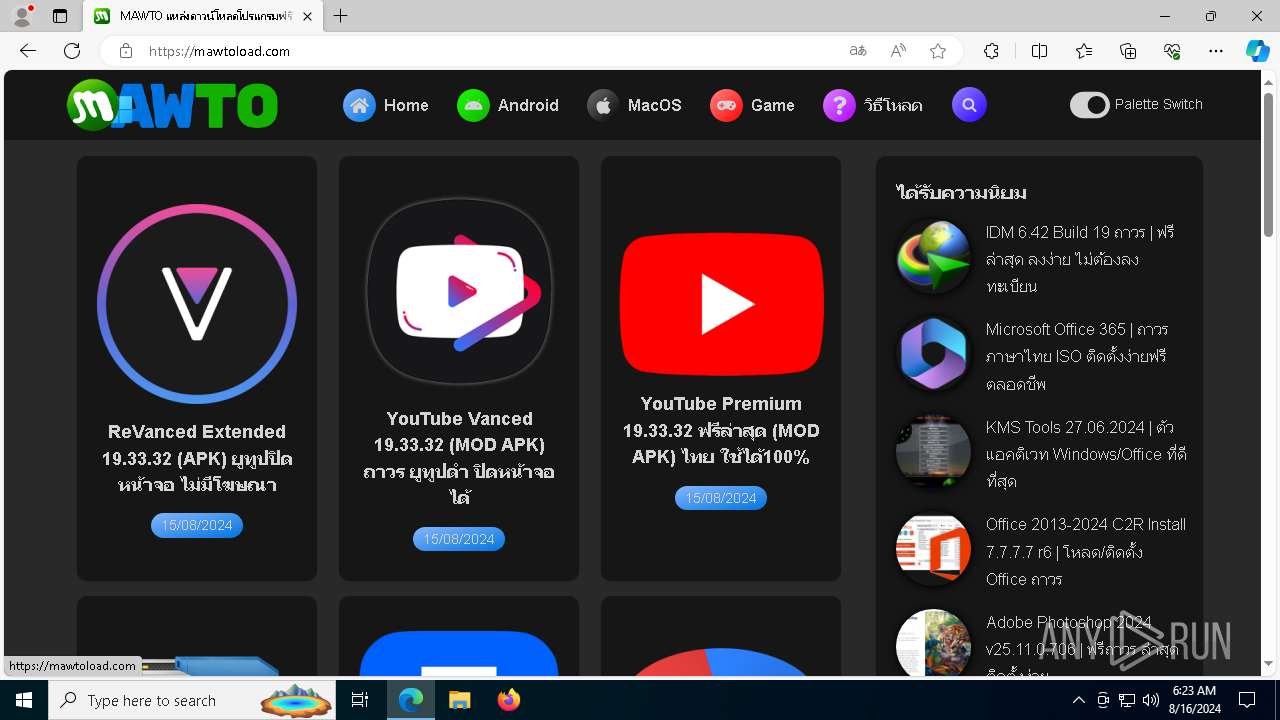Click the red Game controller icon

[x=726, y=105]
